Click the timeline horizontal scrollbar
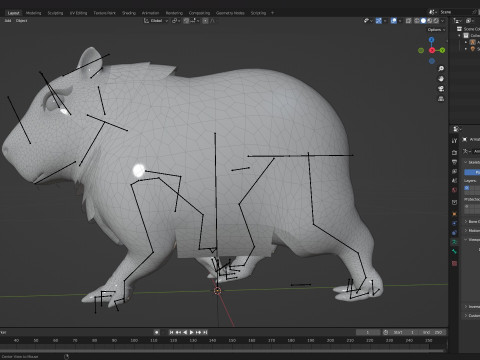The width and height of the screenshot is (480, 360). pyautogui.click(x=223, y=351)
